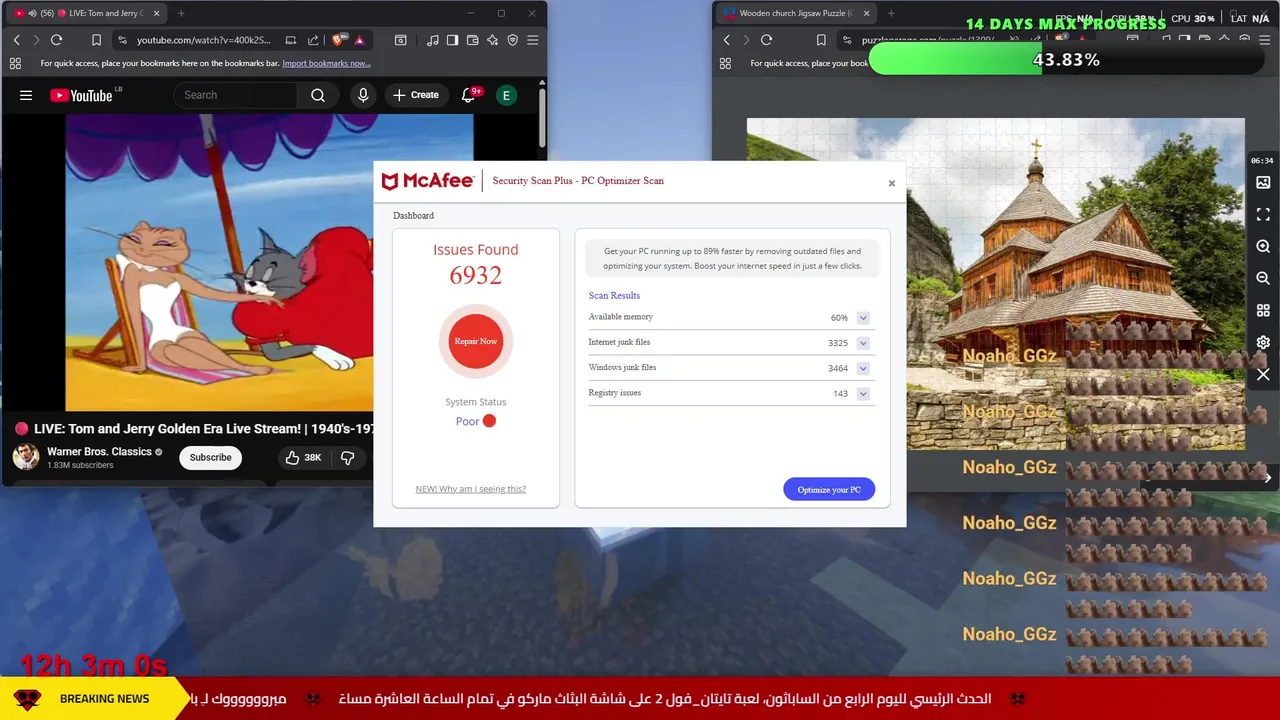
Task: Click the Warner Bros. Classics channel name
Action: 99,451
